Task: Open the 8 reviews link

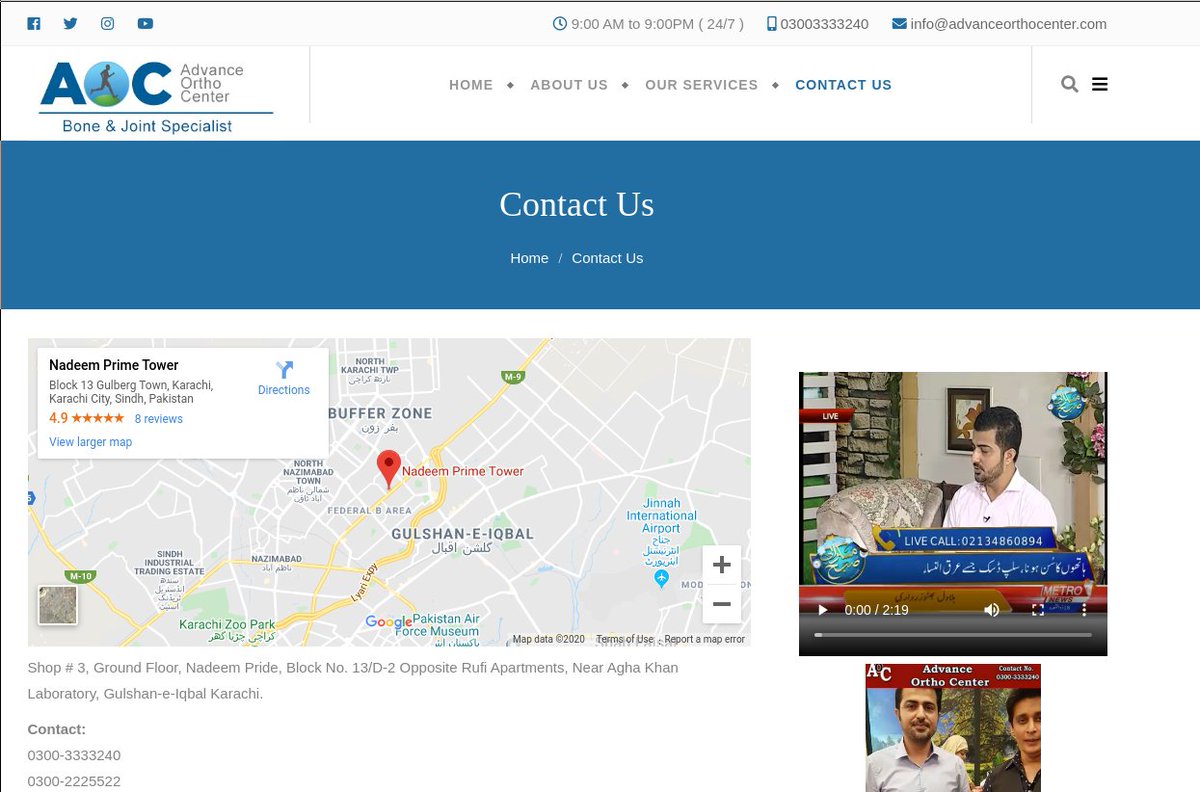Action: click(x=159, y=419)
